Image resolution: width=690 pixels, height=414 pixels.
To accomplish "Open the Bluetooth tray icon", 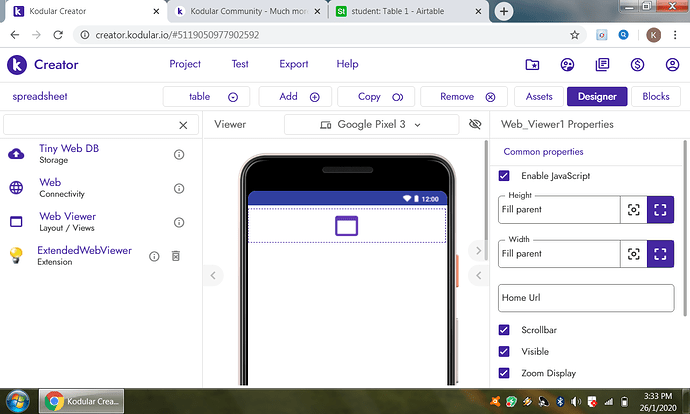I will click(560, 401).
